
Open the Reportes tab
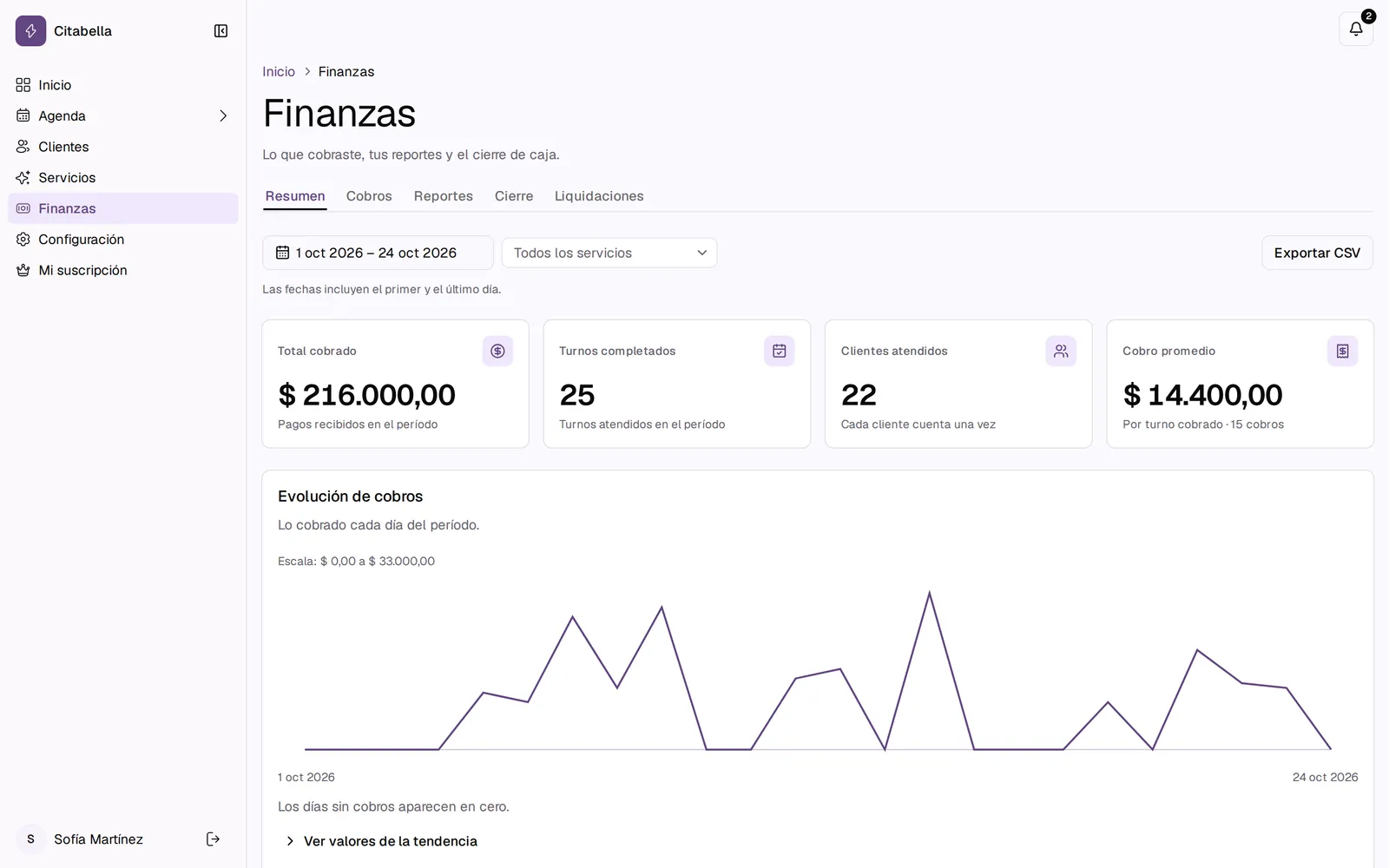pyautogui.click(x=444, y=196)
